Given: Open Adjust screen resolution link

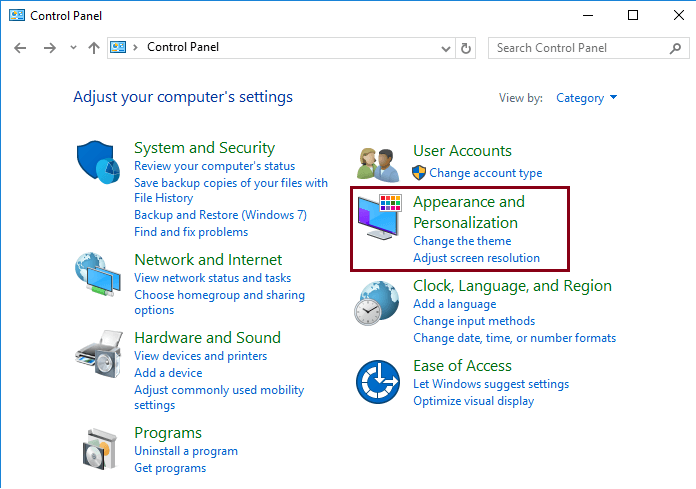Looking at the screenshot, I should [x=476, y=258].
